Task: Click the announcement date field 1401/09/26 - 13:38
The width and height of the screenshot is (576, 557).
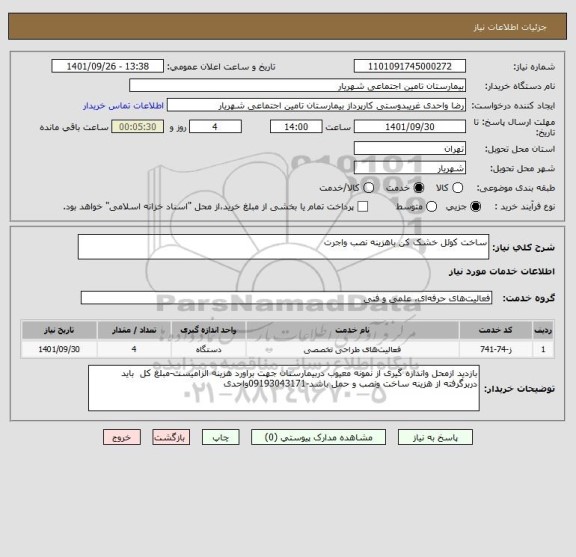Action: click(x=108, y=67)
